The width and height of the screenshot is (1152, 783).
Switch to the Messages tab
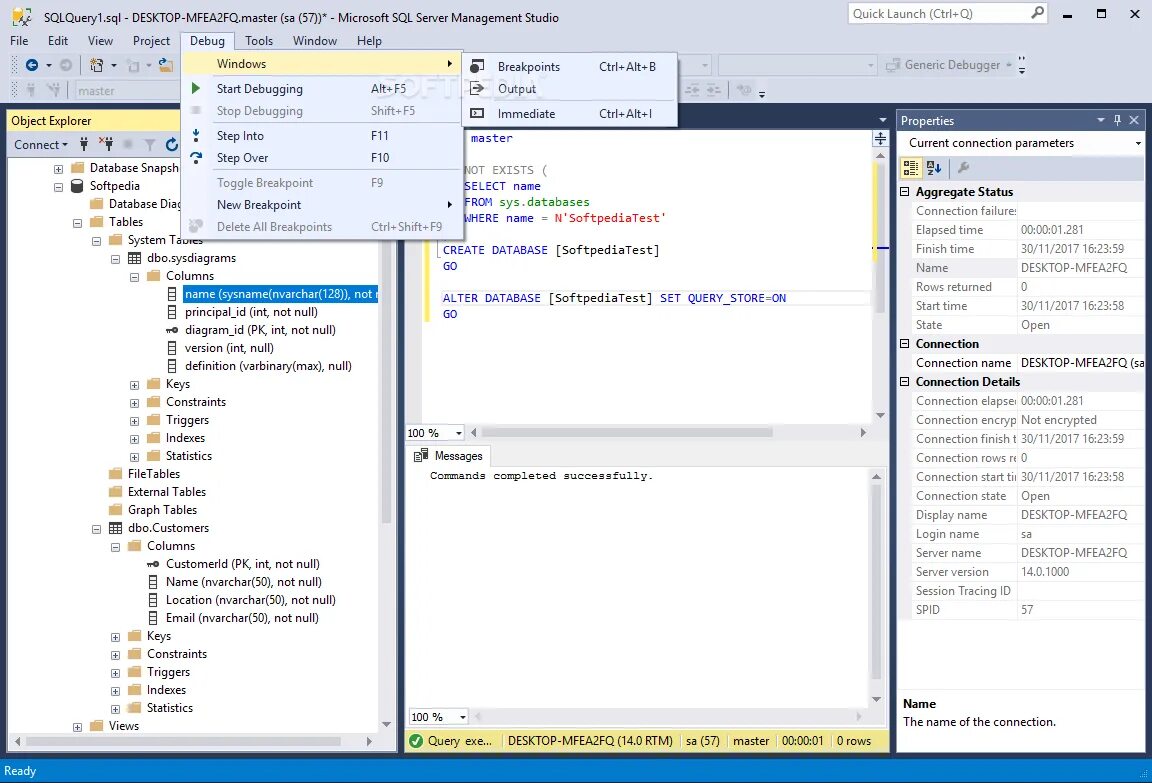click(x=448, y=455)
